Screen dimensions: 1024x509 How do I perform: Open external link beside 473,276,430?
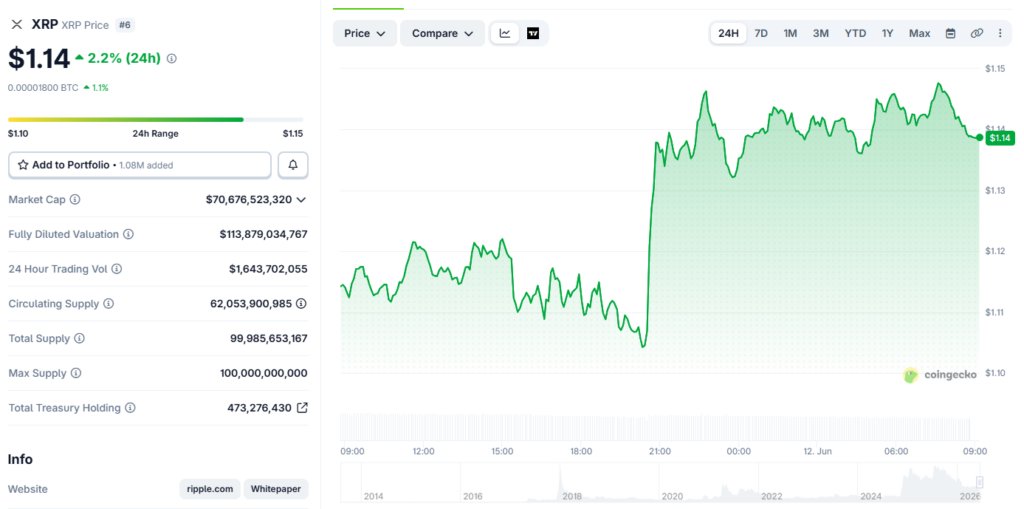(302, 408)
